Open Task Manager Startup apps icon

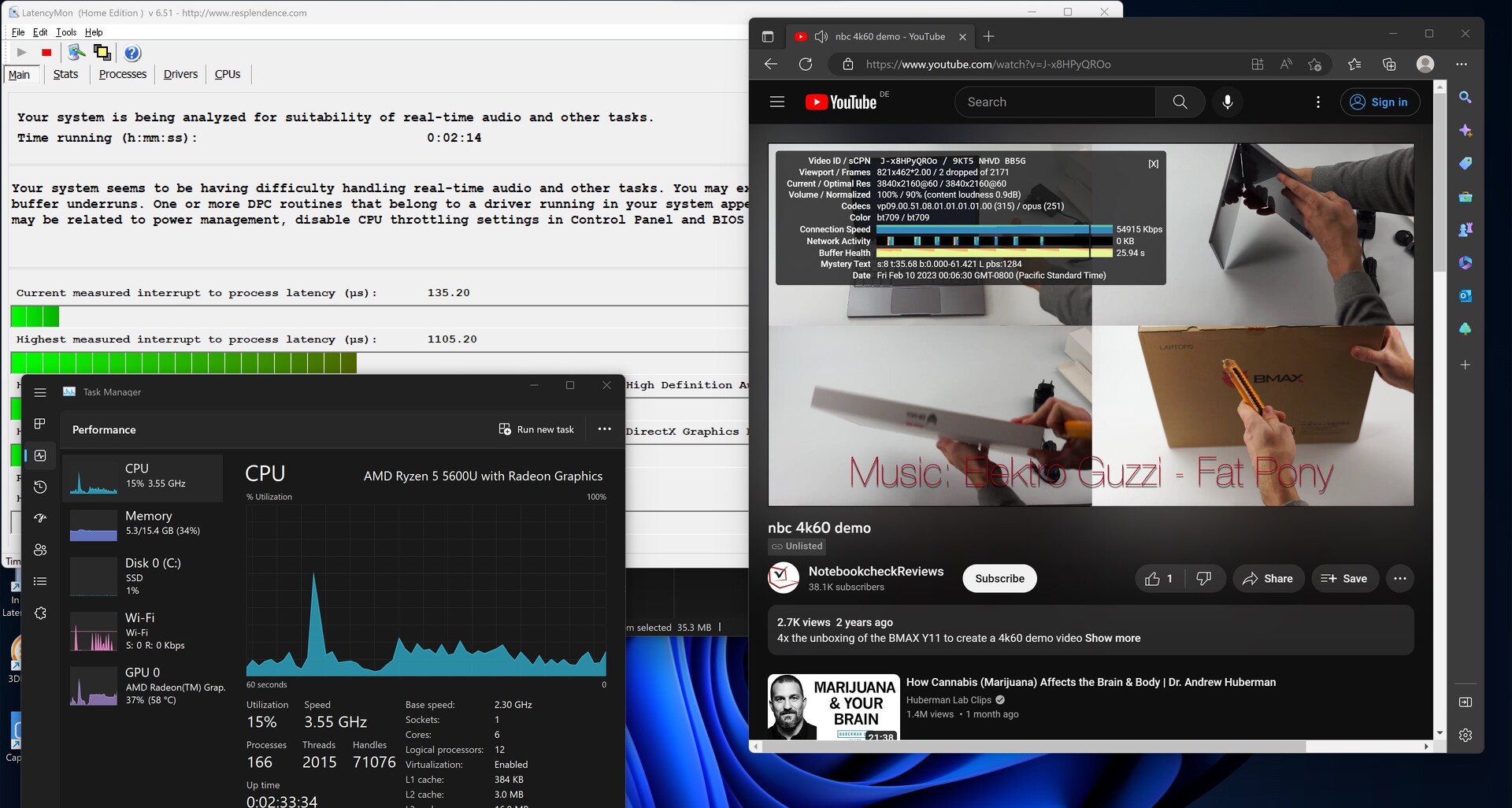[40, 518]
